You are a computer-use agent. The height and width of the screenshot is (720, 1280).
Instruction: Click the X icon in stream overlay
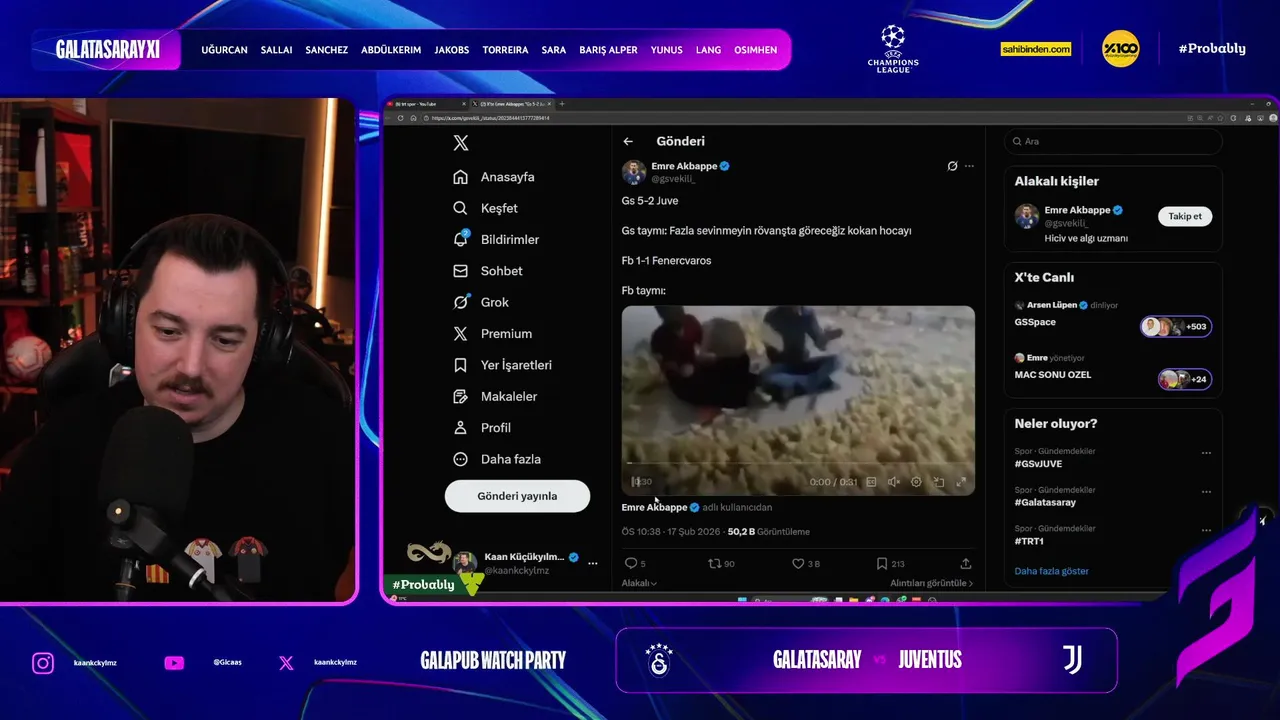coord(286,663)
